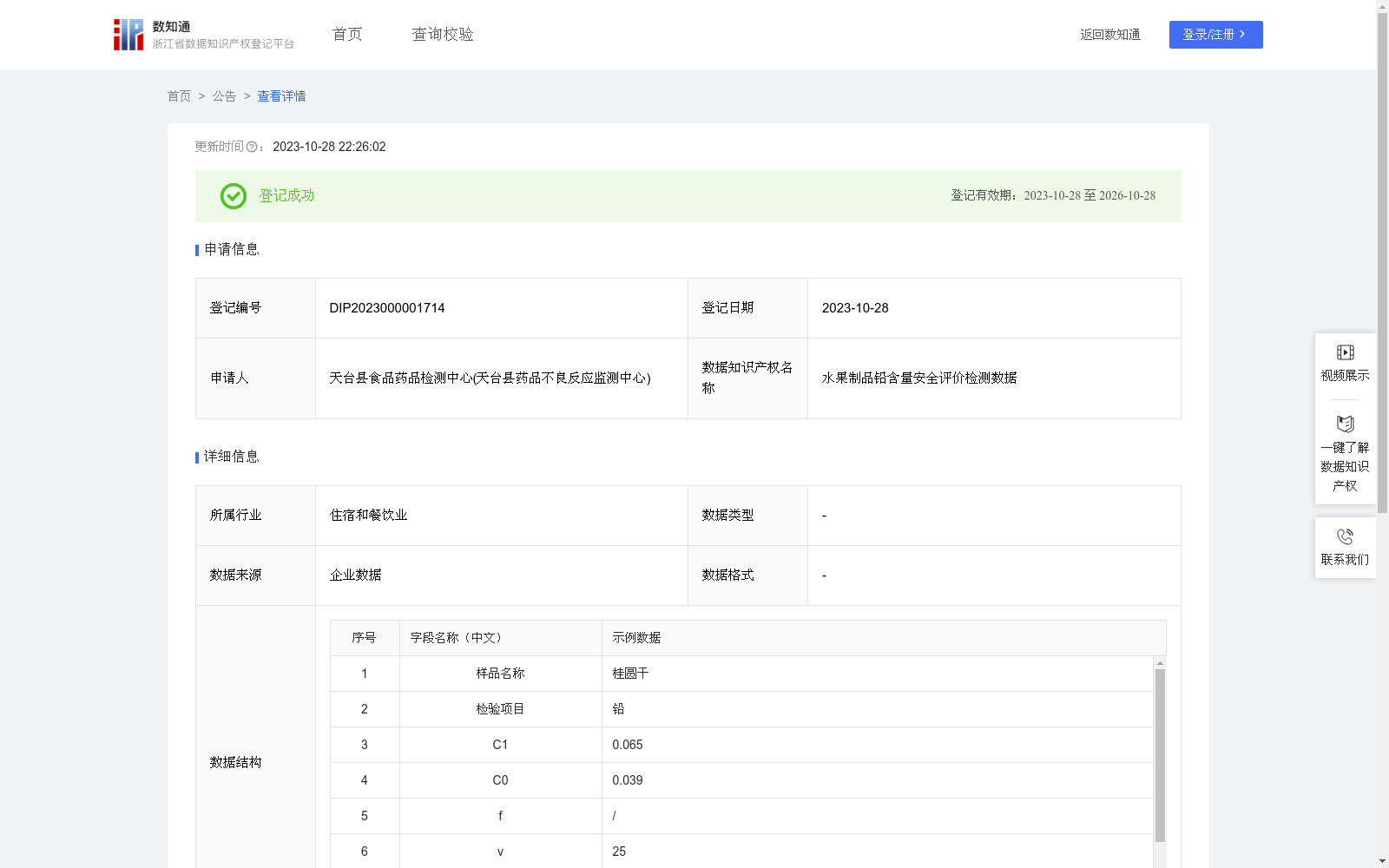Image resolution: width=1389 pixels, height=868 pixels.
Task: Open the 公告 breadcrumb link
Action: click(224, 95)
